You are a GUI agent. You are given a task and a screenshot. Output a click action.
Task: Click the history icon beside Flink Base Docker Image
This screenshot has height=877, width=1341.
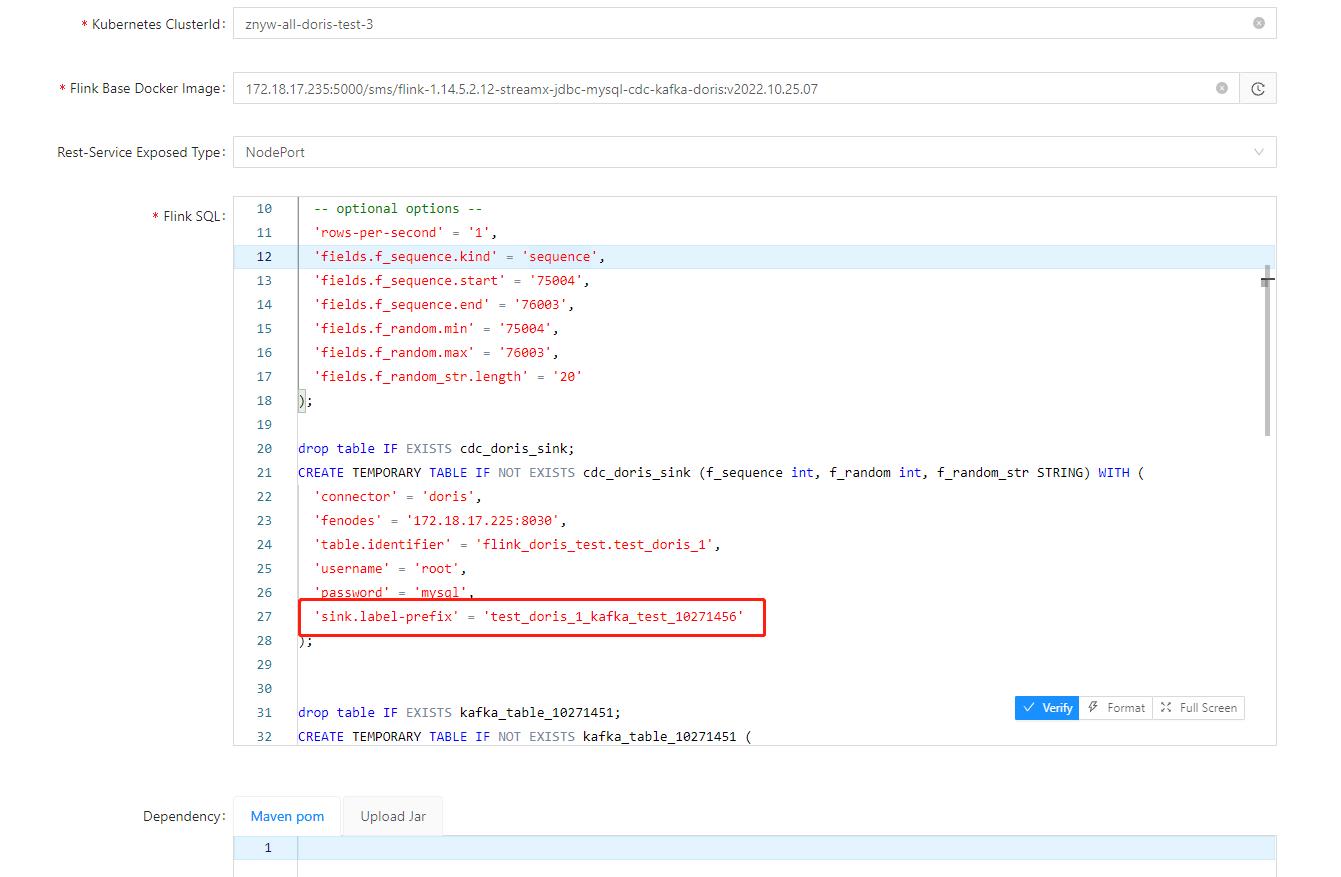click(1258, 88)
